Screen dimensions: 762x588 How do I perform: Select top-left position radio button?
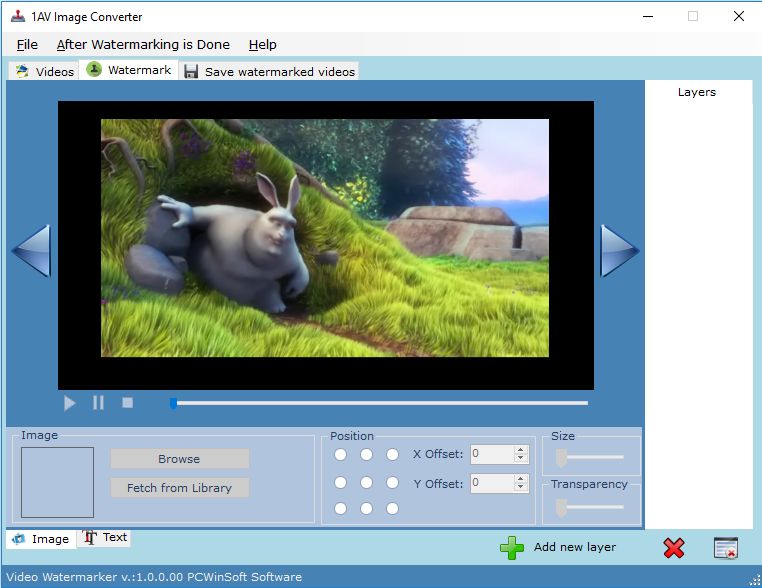(341, 454)
